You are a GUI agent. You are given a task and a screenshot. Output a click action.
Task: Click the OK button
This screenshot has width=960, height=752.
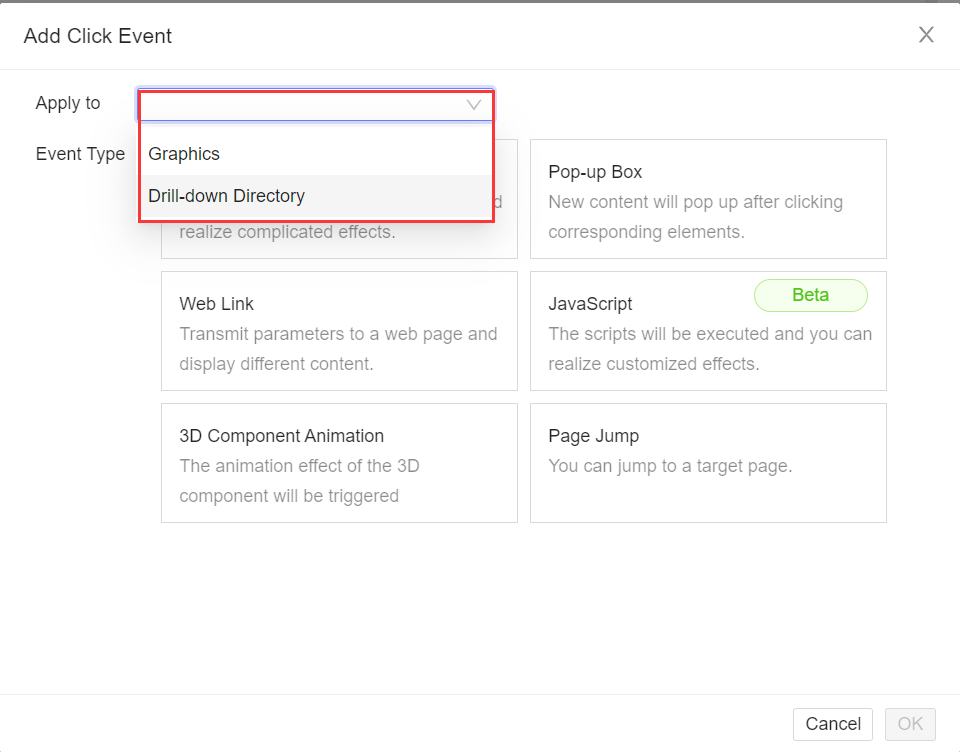point(910,724)
